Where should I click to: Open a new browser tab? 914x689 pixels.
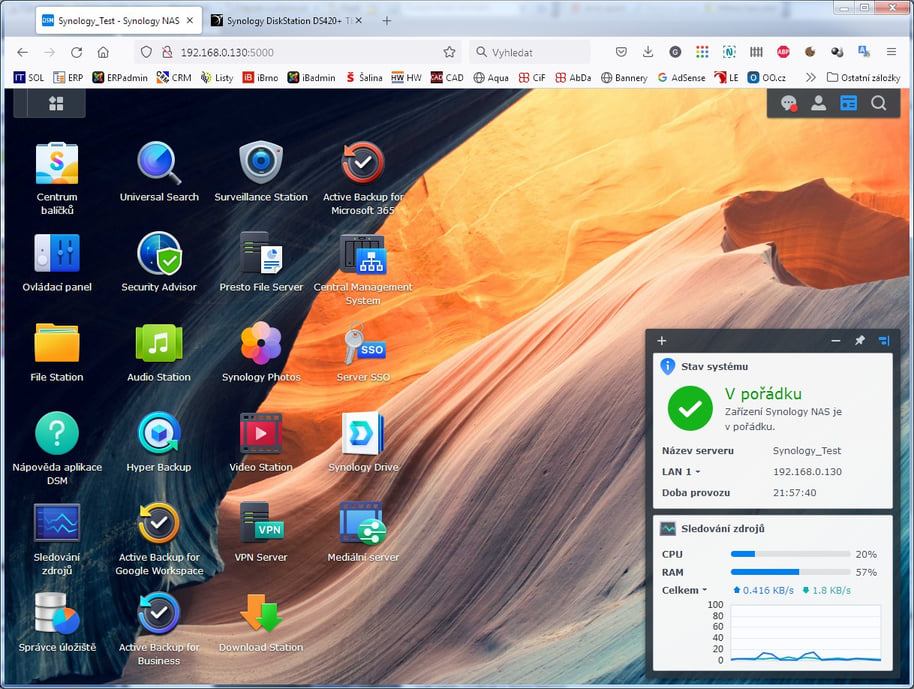click(386, 20)
